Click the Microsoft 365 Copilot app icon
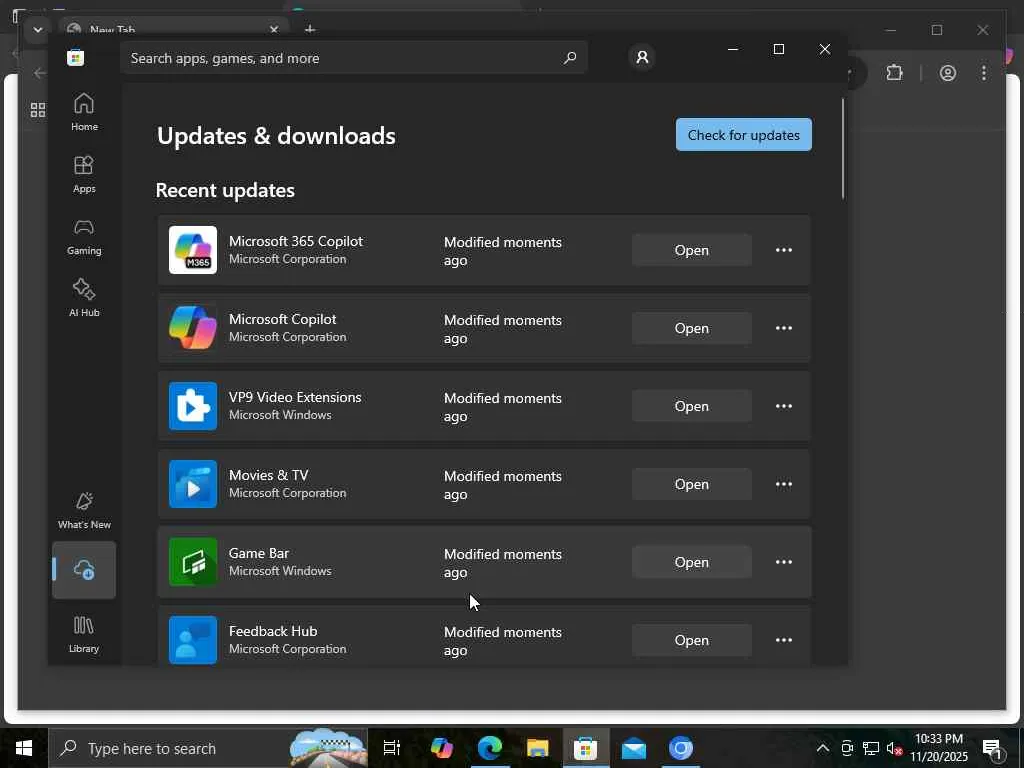Image resolution: width=1024 pixels, height=768 pixels. click(x=193, y=250)
